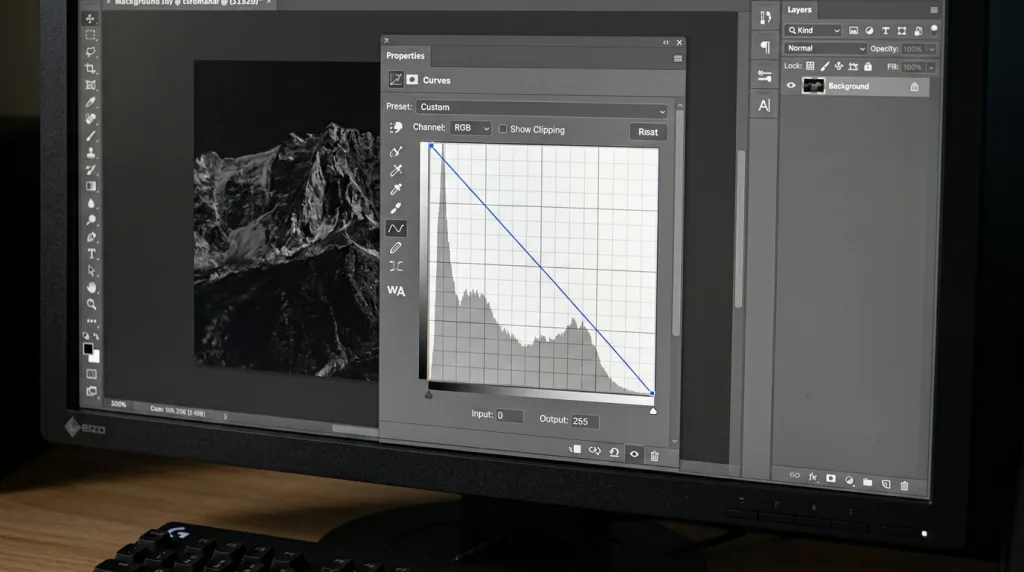Screen dimensions: 1024x572
Task: Open the Preset Custom dropdown
Action: (541, 108)
